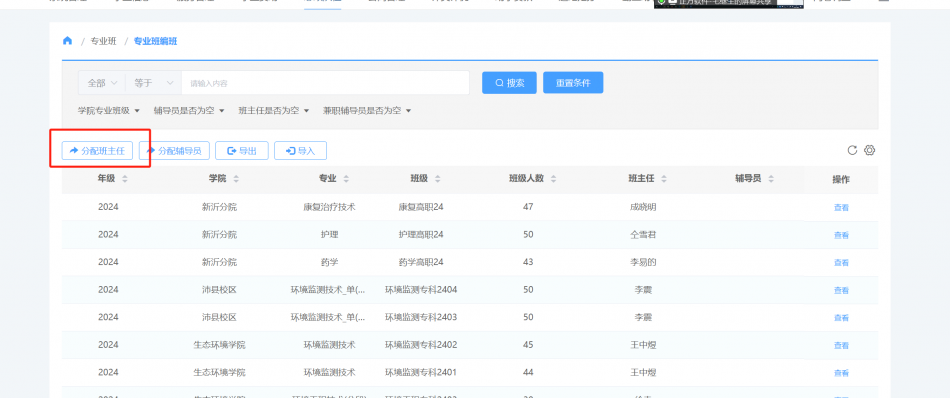Sort by 学院 column arrows
The height and width of the screenshot is (398, 950).
[x=236, y=179]
